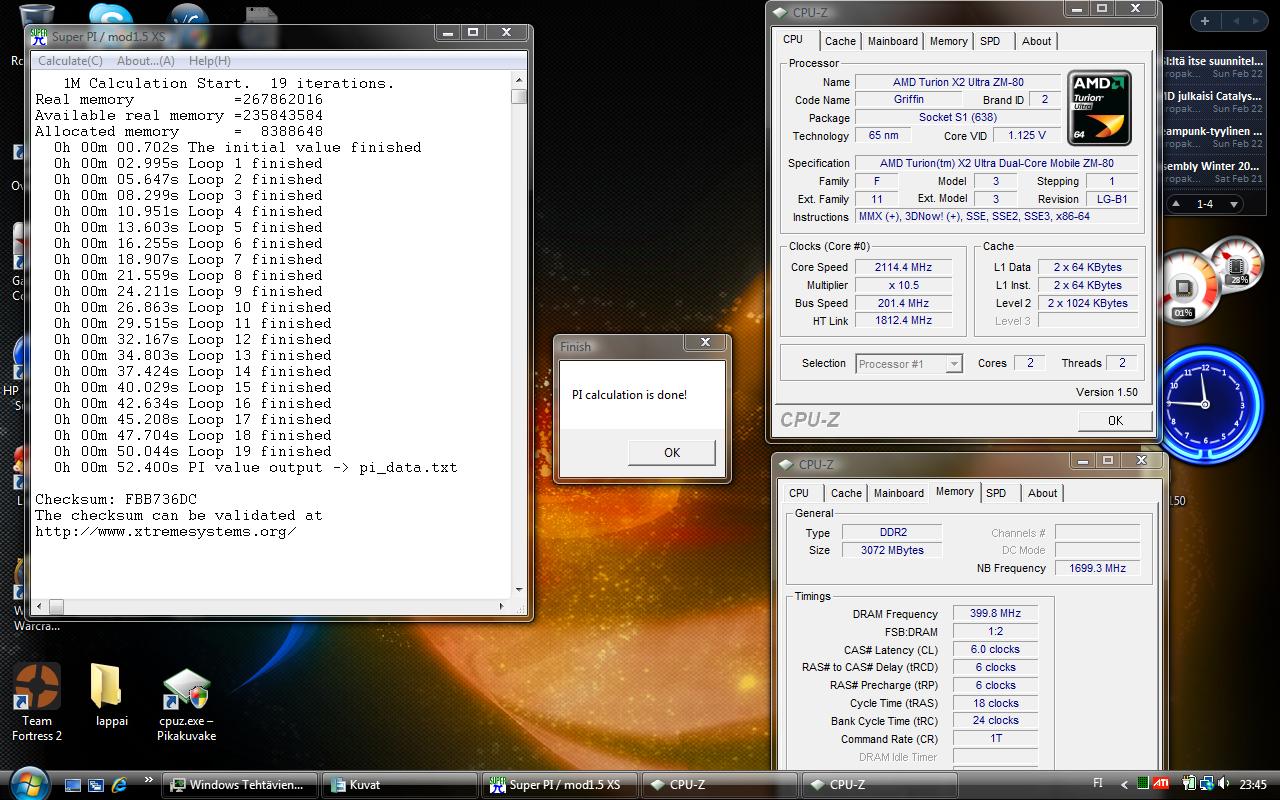Click the Core Speed value 2114.4 MHz
Screen dimensions: 1280x800
[902, 267]
